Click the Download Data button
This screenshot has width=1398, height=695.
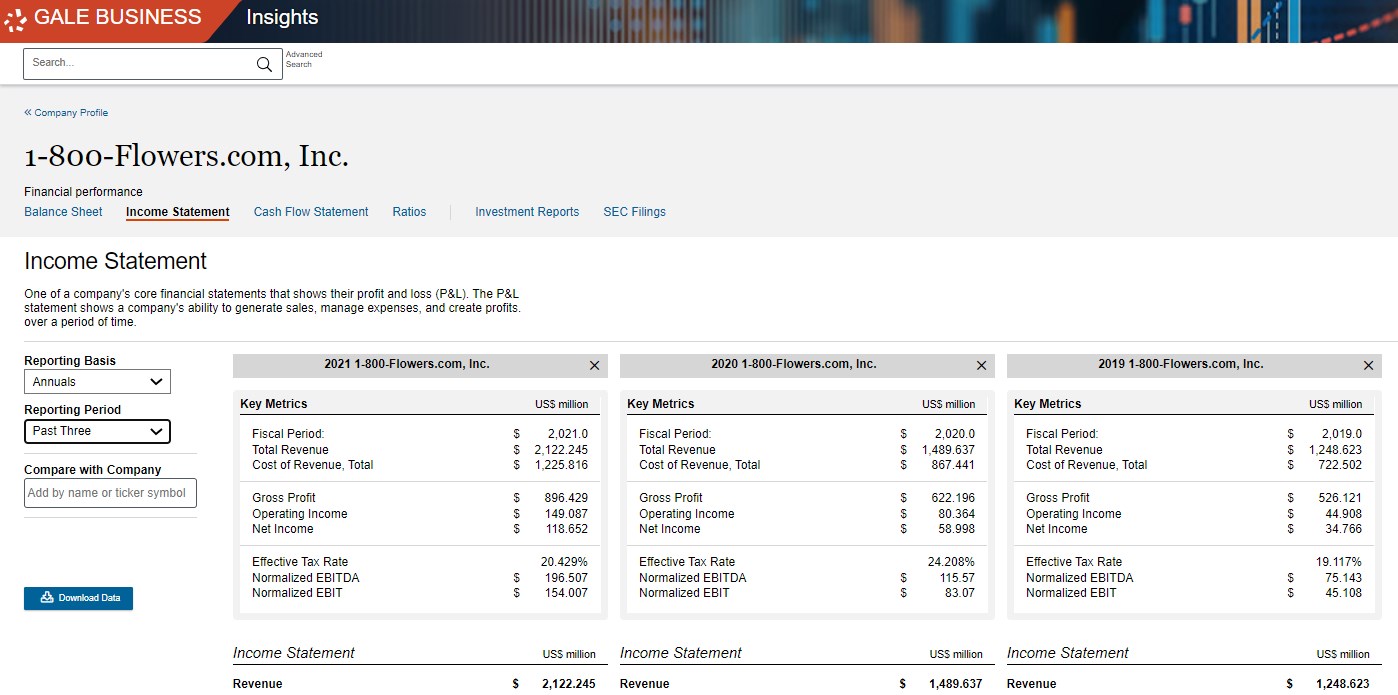(x=78, y=598)
